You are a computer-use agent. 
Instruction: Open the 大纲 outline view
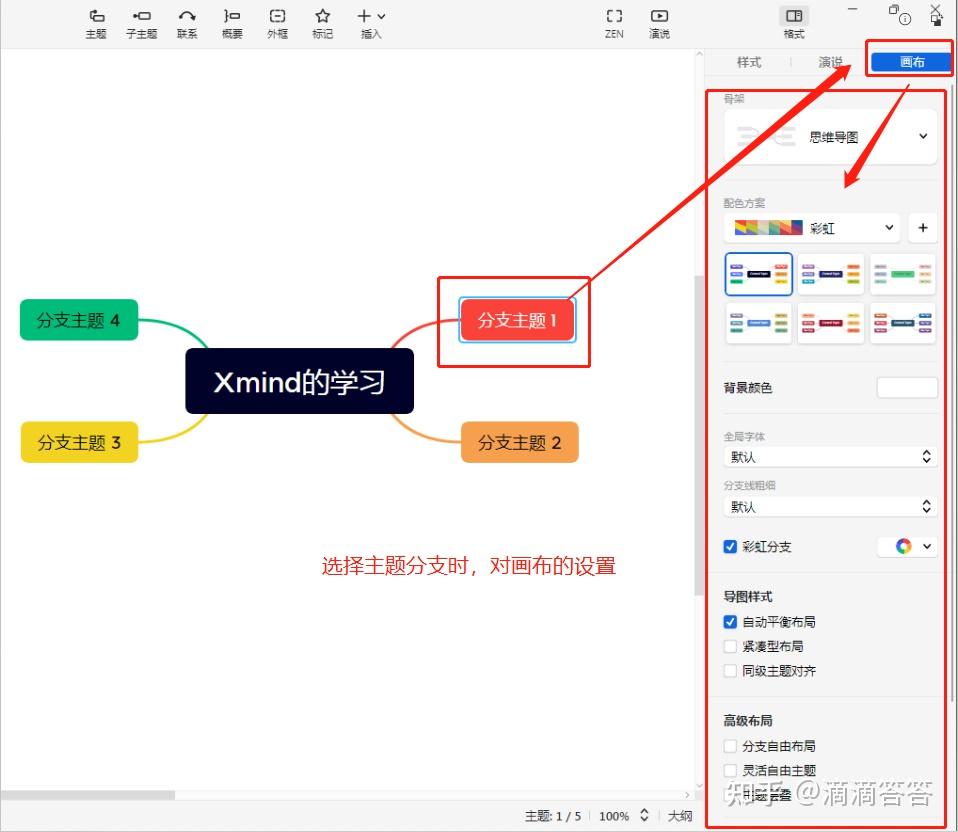pos(679,816)
